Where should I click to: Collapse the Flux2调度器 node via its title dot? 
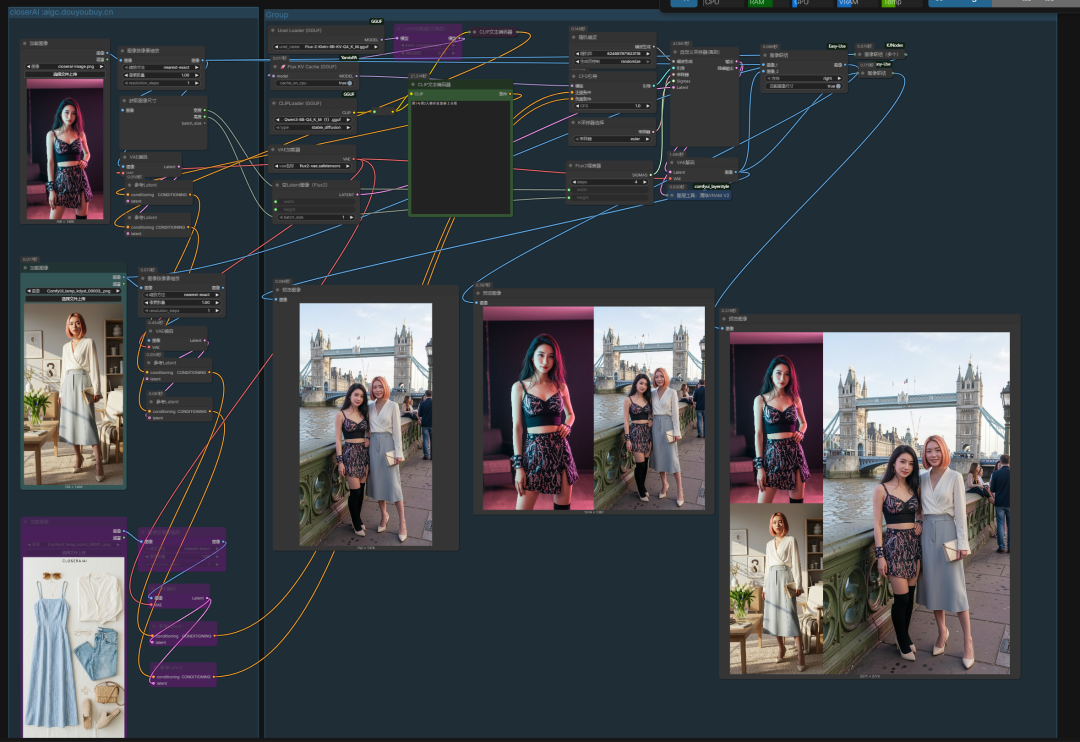[571, 165]
